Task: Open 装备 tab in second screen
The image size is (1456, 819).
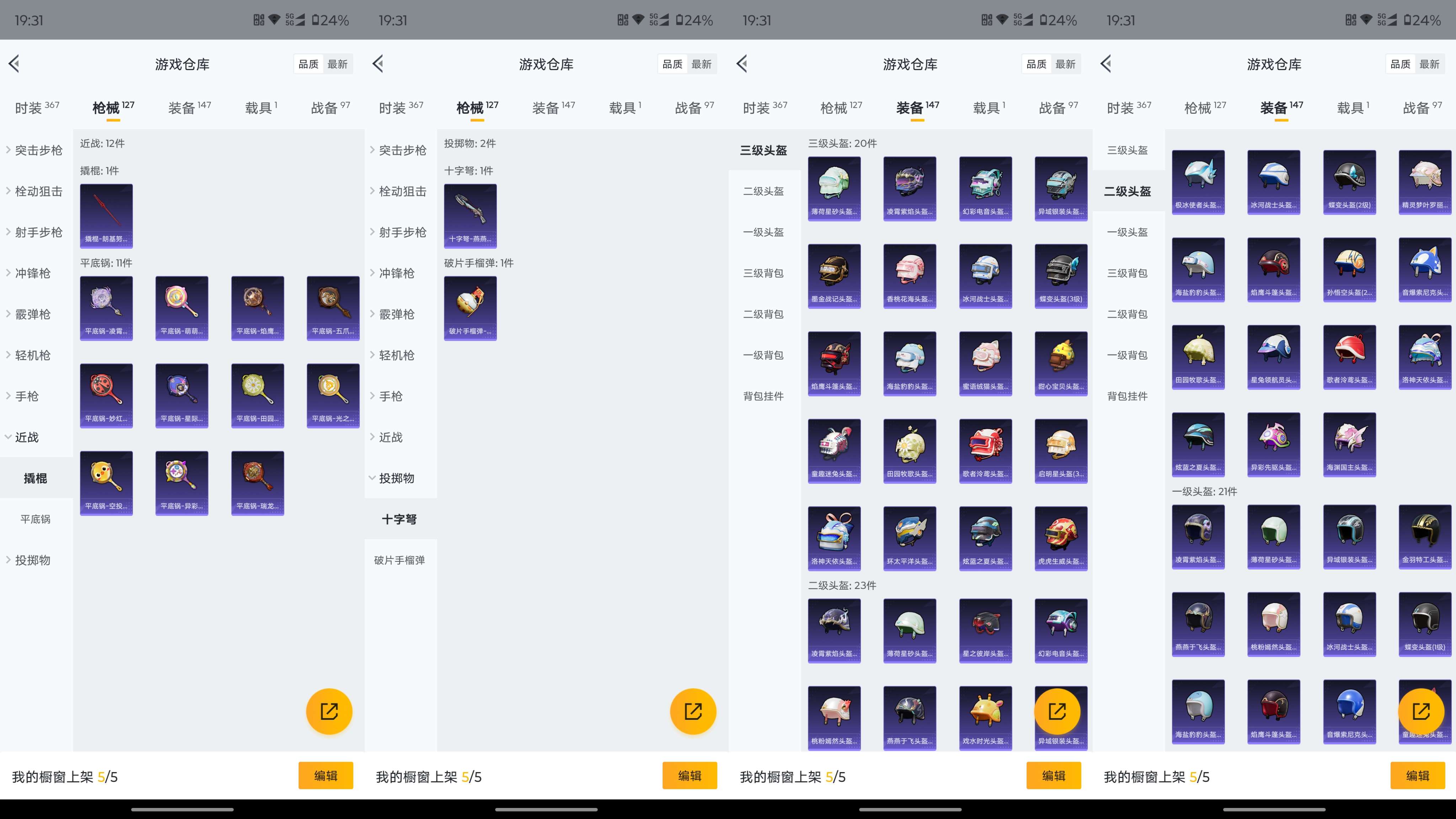Action: click(553, 107)
